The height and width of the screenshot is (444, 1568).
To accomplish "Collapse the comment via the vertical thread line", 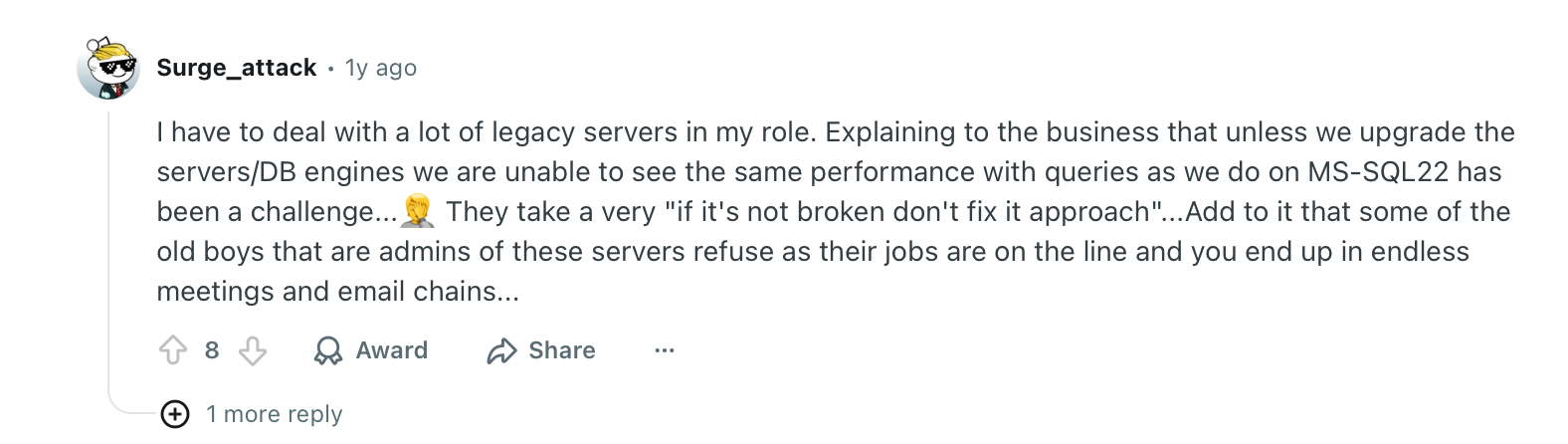I will click(108, 249).
